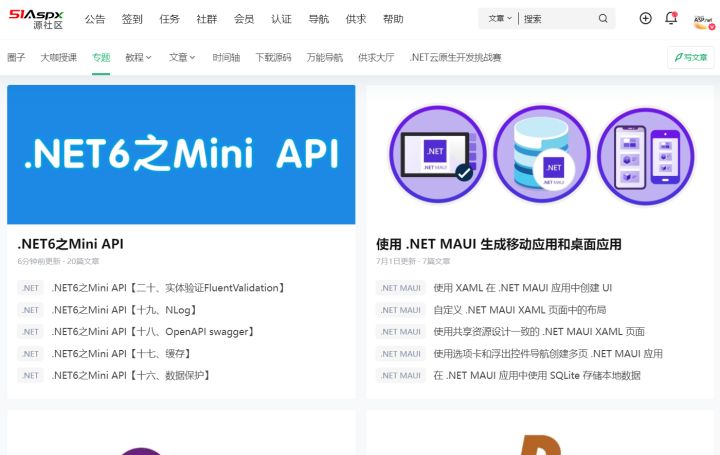Viewport: 720px width, 455px height.
Task: Switch to the 万能导航 tab
Action: 325,57
